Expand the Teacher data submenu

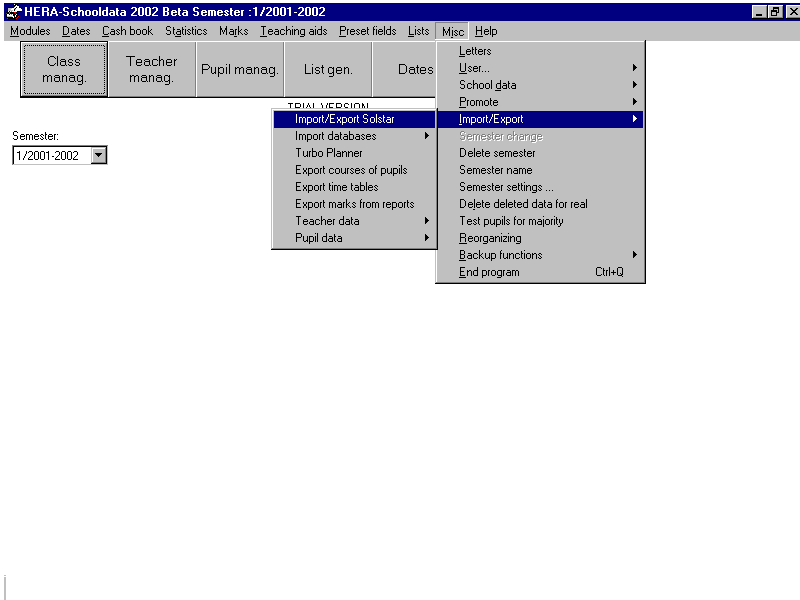[x=354, y=221]
